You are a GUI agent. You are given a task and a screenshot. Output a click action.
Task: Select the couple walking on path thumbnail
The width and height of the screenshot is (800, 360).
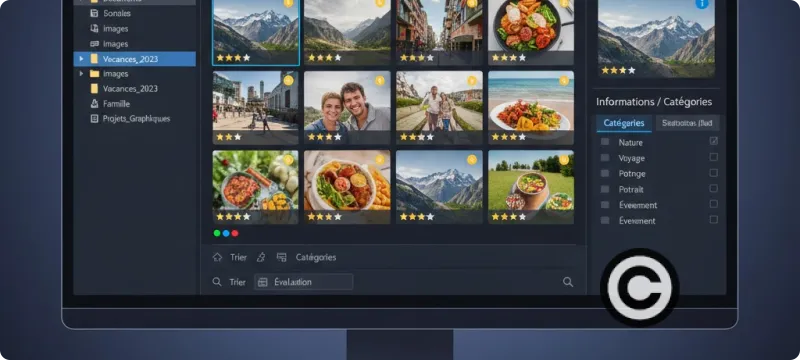click(x=439, y=108)
